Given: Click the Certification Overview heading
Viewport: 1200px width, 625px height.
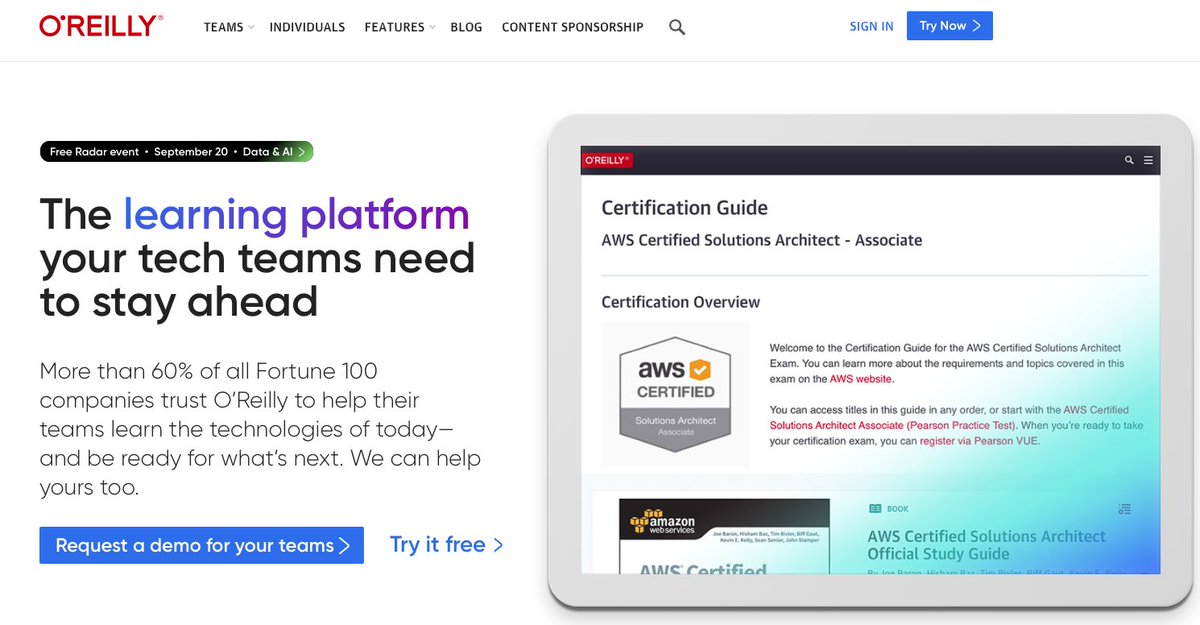Looking at the screenshot, I should coord(681,302).
